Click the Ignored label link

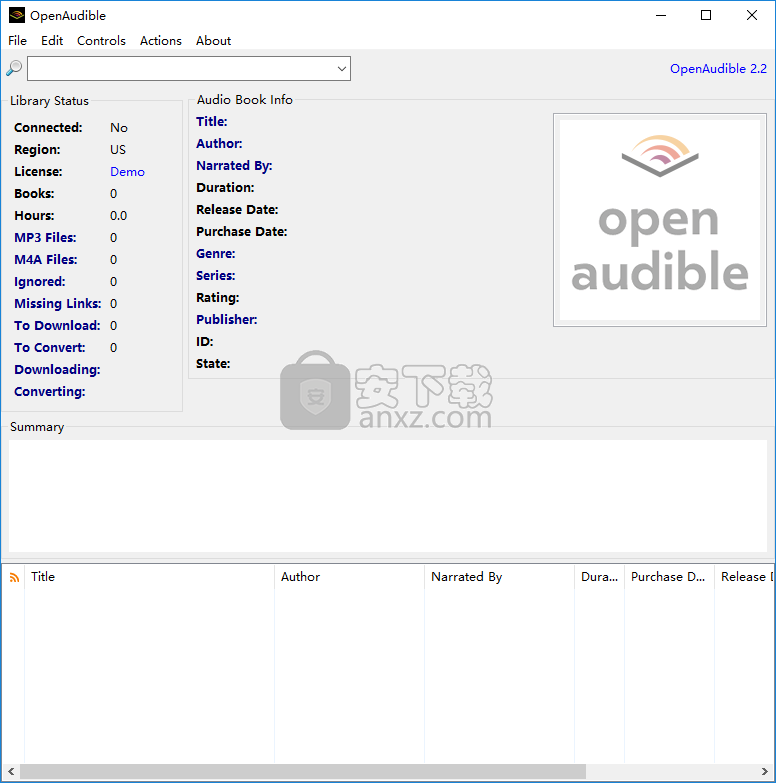40,282
